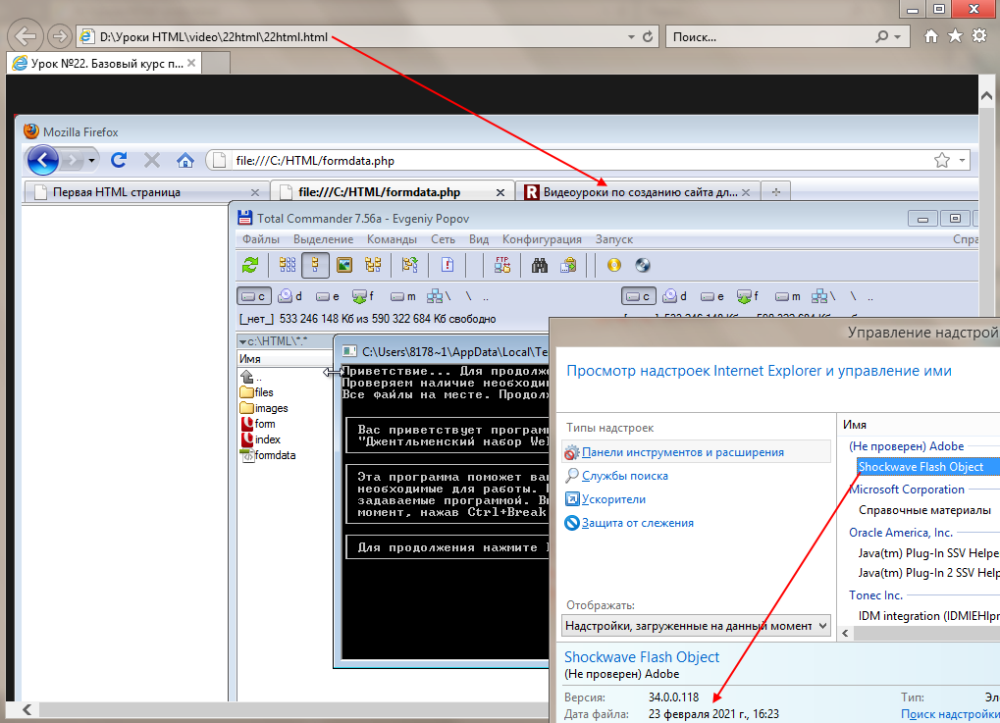The width and height of the screenshot is (1000, 723).
Task: Select drive e in left panel
Action: point(328,296)
